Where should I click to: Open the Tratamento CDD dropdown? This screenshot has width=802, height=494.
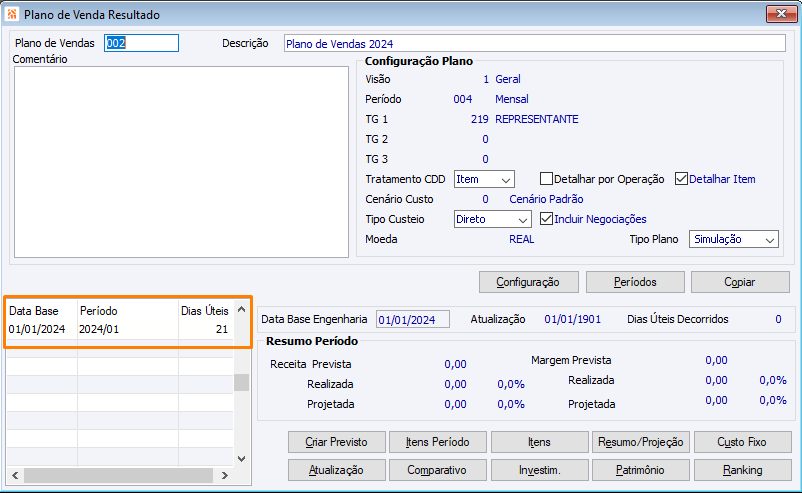(x=484, y=179)
